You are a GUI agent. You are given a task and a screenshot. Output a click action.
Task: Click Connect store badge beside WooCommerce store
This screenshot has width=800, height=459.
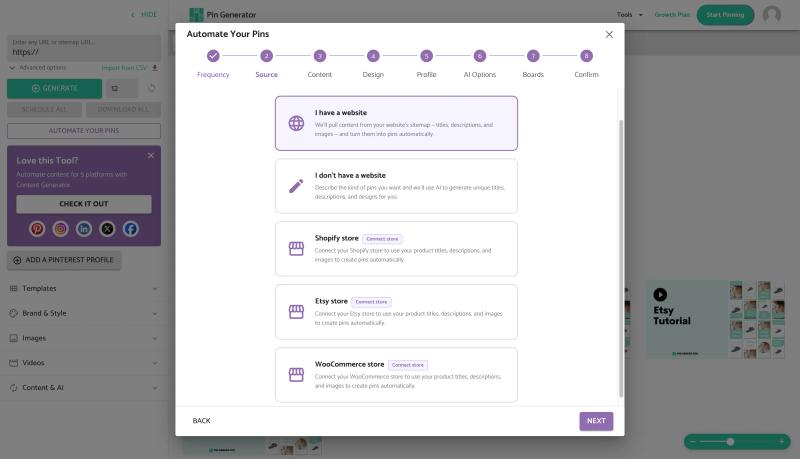tap(408, 365)
